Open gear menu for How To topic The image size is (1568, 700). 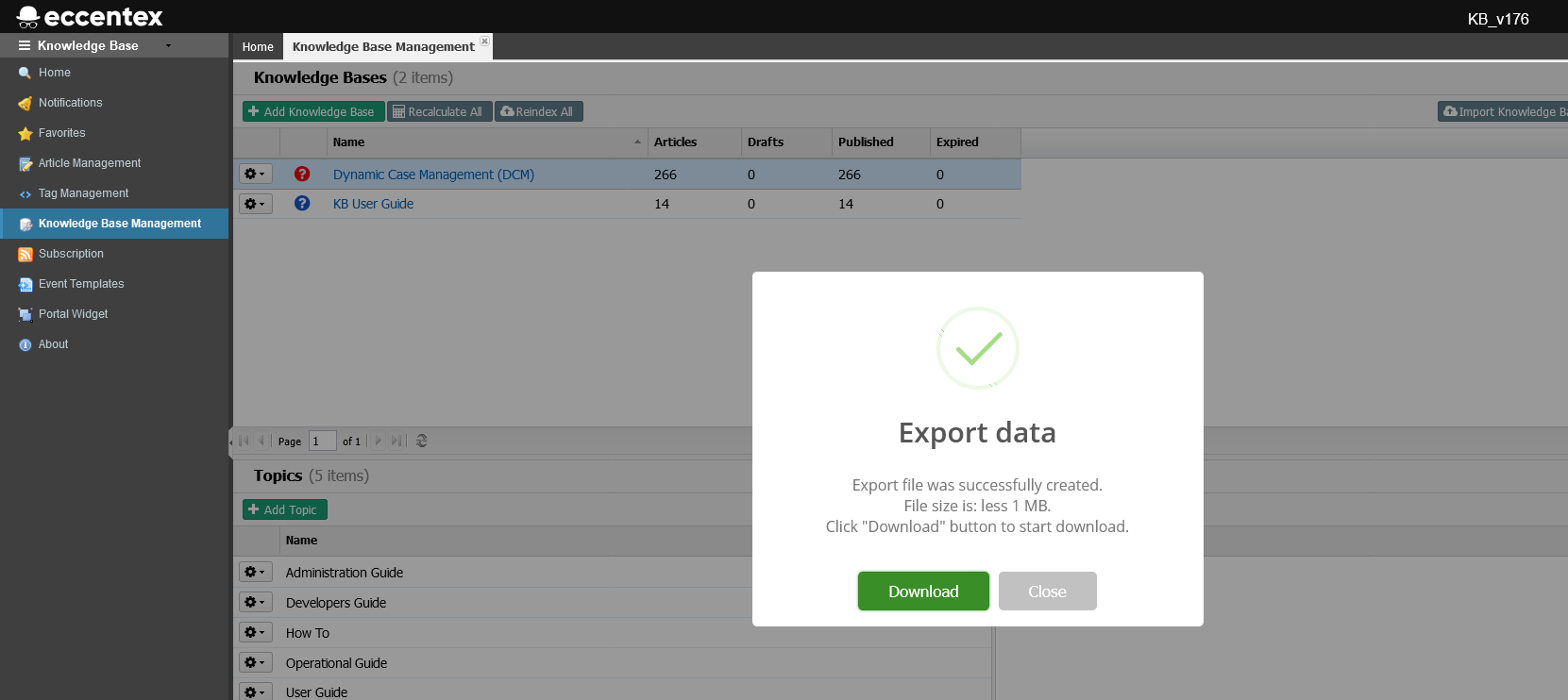(255, 632)
